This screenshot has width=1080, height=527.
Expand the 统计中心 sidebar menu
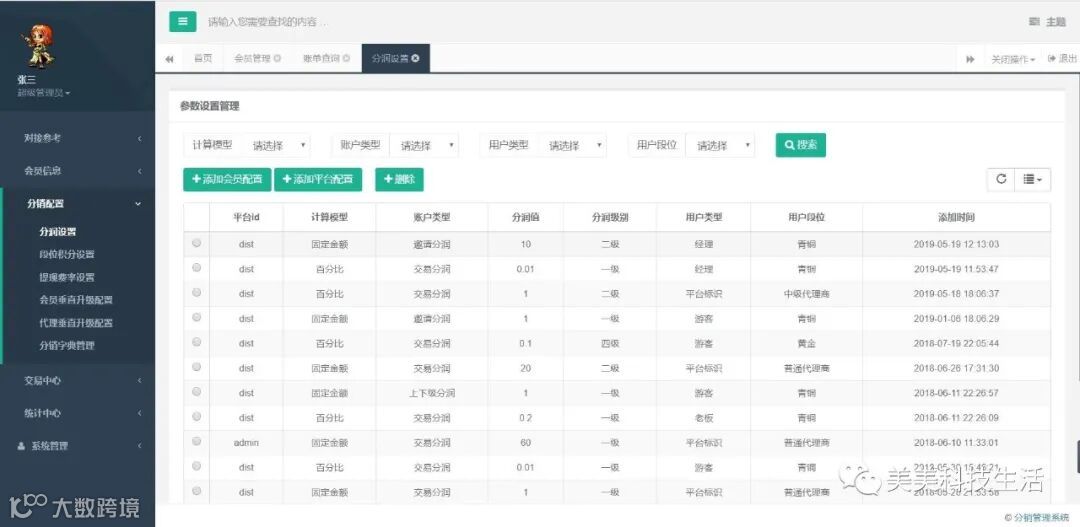[x=77, y=413]
